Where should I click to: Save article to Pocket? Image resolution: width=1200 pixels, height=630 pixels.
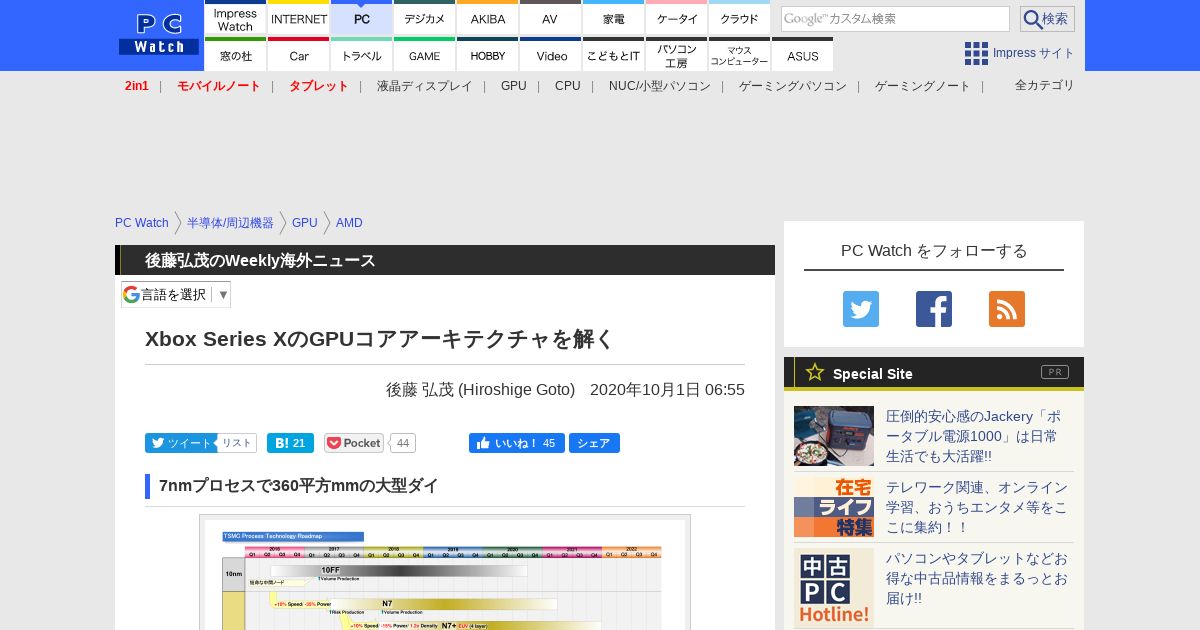point(354,443)
